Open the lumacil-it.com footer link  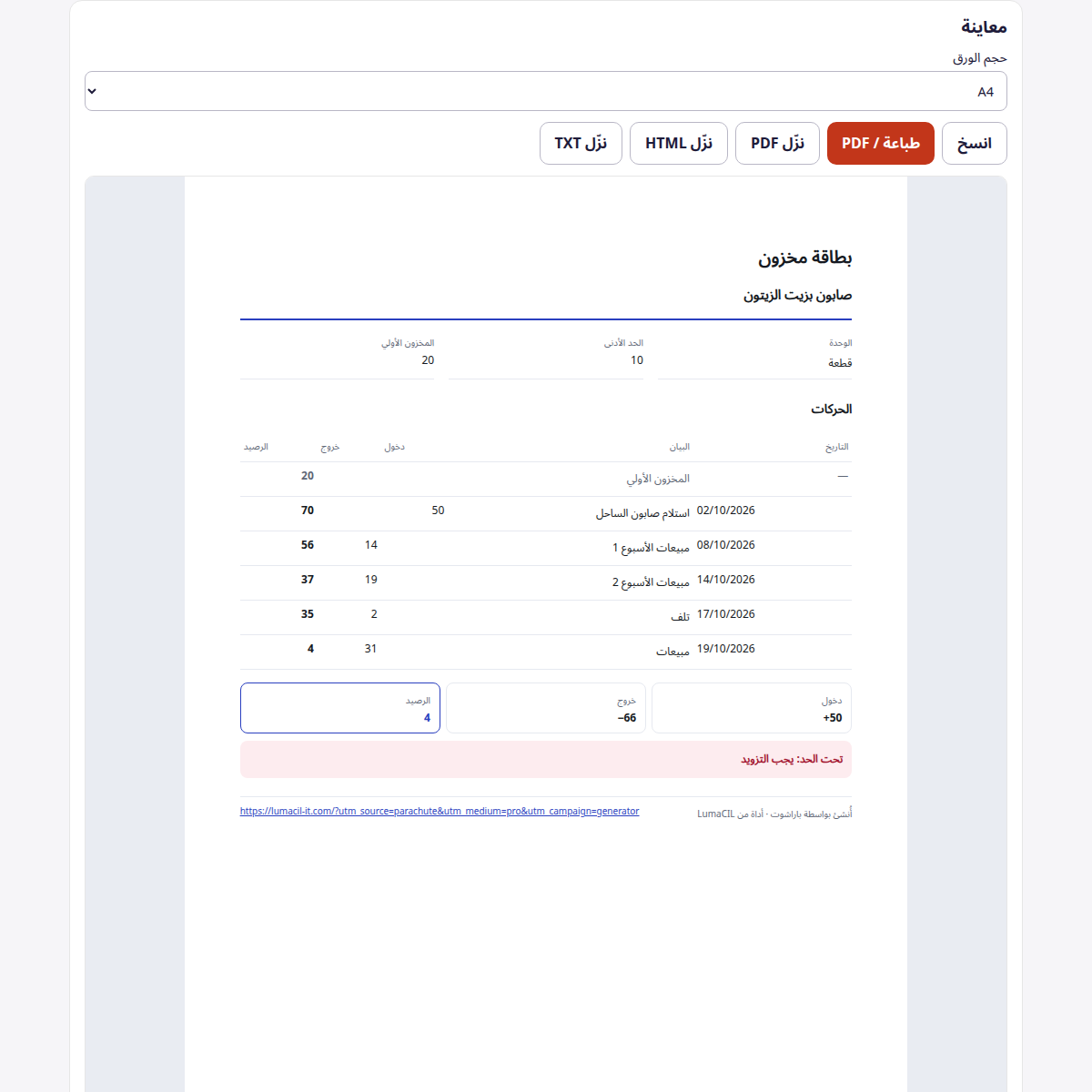[440, 811]
